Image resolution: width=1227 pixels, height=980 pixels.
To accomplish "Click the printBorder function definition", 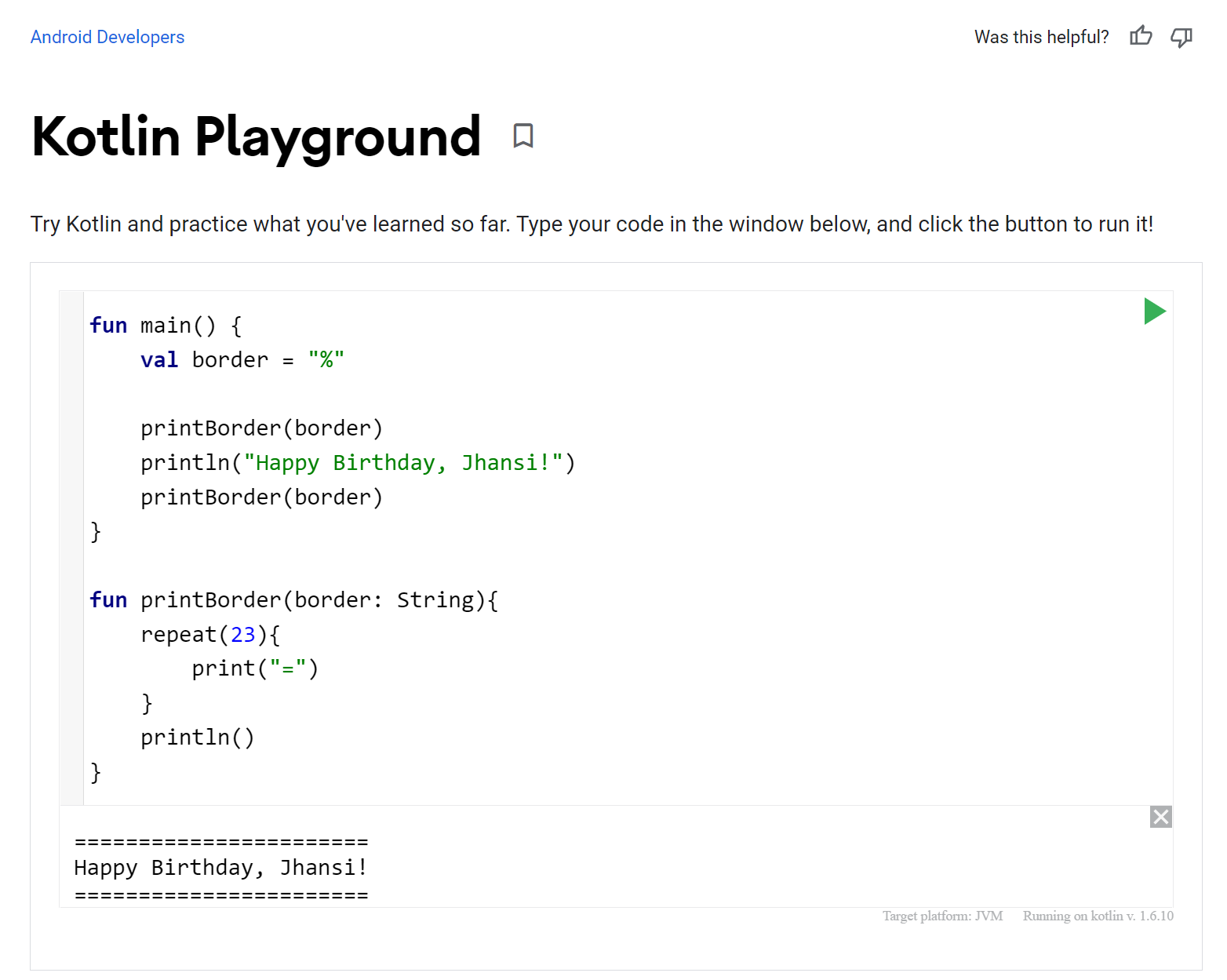I will pos(293,599).
